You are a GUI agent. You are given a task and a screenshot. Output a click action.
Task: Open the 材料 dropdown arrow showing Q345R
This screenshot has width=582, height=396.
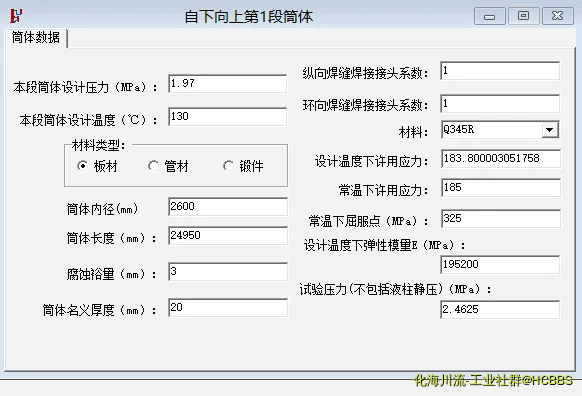point(550,130)
